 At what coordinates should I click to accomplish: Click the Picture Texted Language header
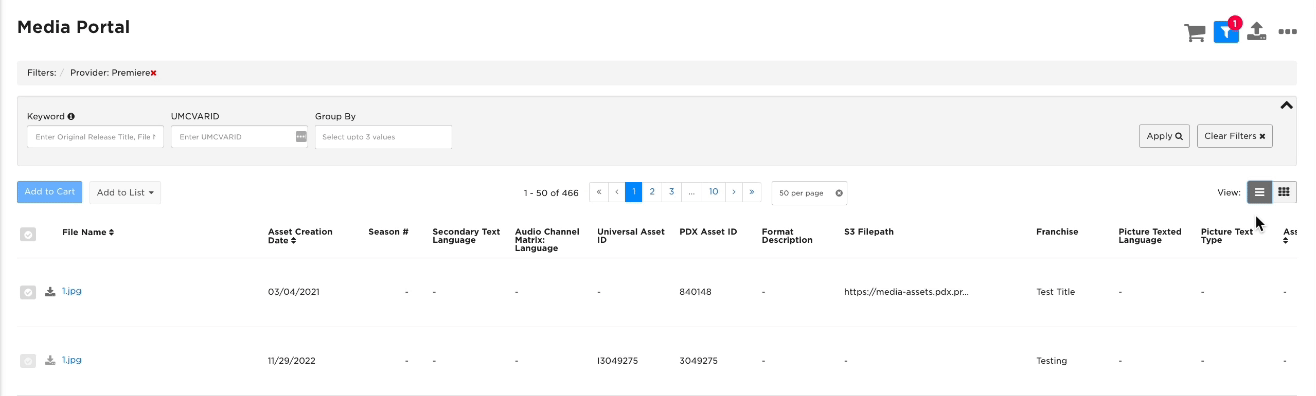1150,236
